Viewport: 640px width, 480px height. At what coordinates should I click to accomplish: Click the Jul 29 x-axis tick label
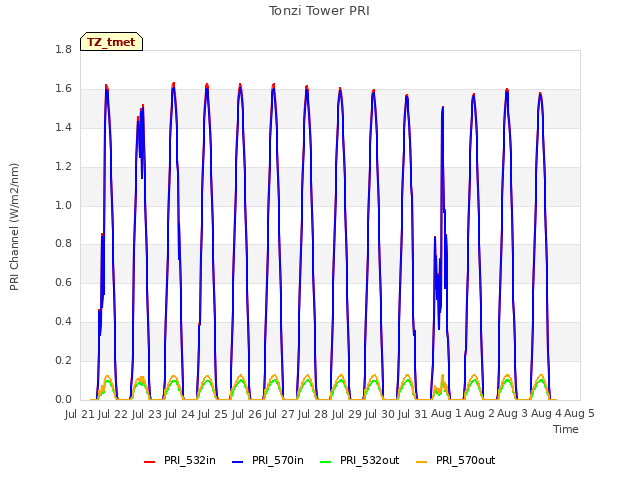click(x=347, y=414)
